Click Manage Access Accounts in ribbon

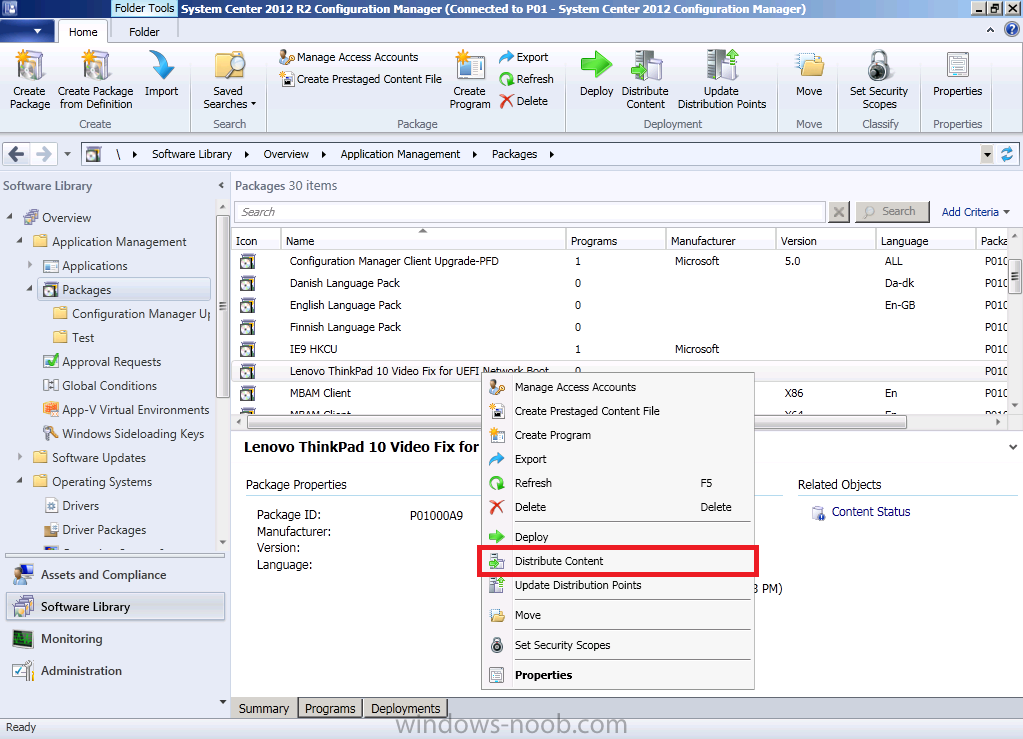(349, 57)
